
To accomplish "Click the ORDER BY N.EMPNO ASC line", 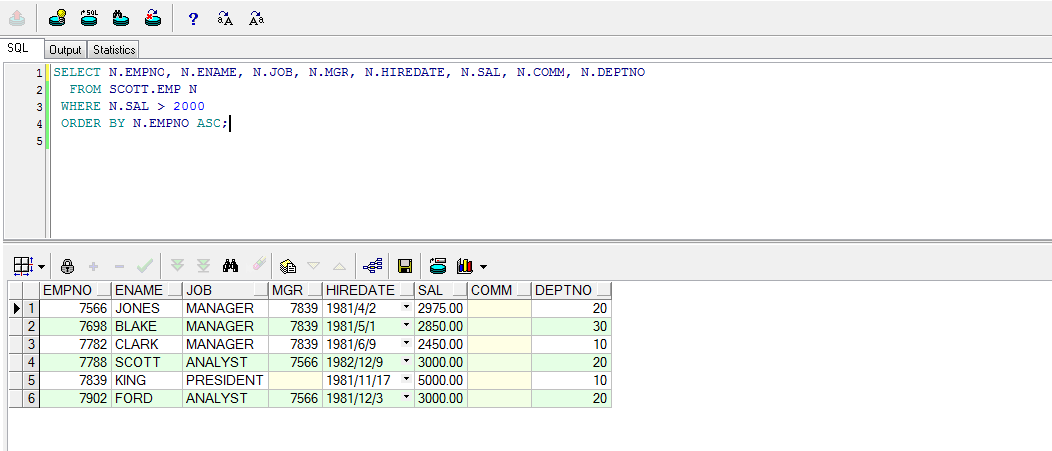I will (145, 123).
